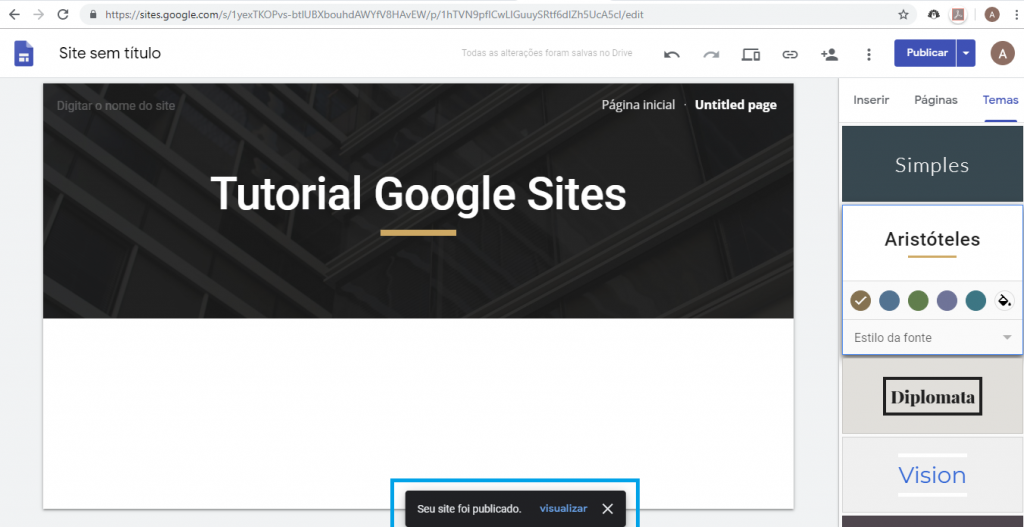Viewport: 1024px width, 527px height.
Task: Switch to the Páginas tab
Action: 936,100
